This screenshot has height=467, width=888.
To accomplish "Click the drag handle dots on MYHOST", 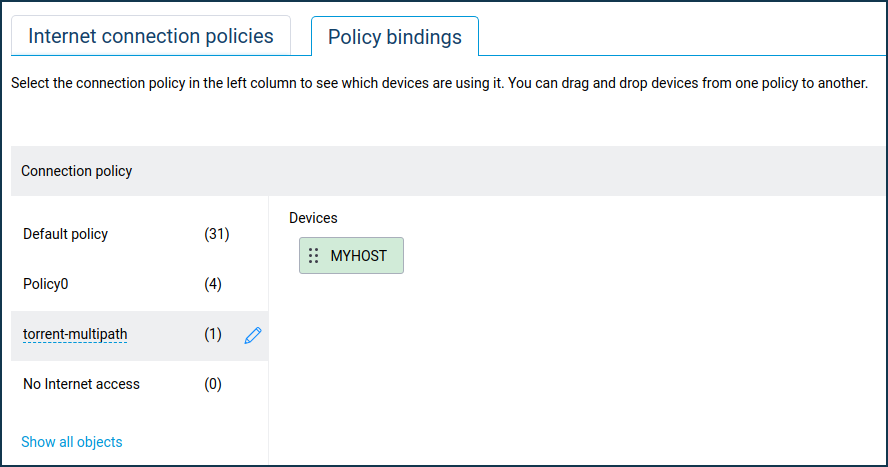I will [x=313, y=256].
